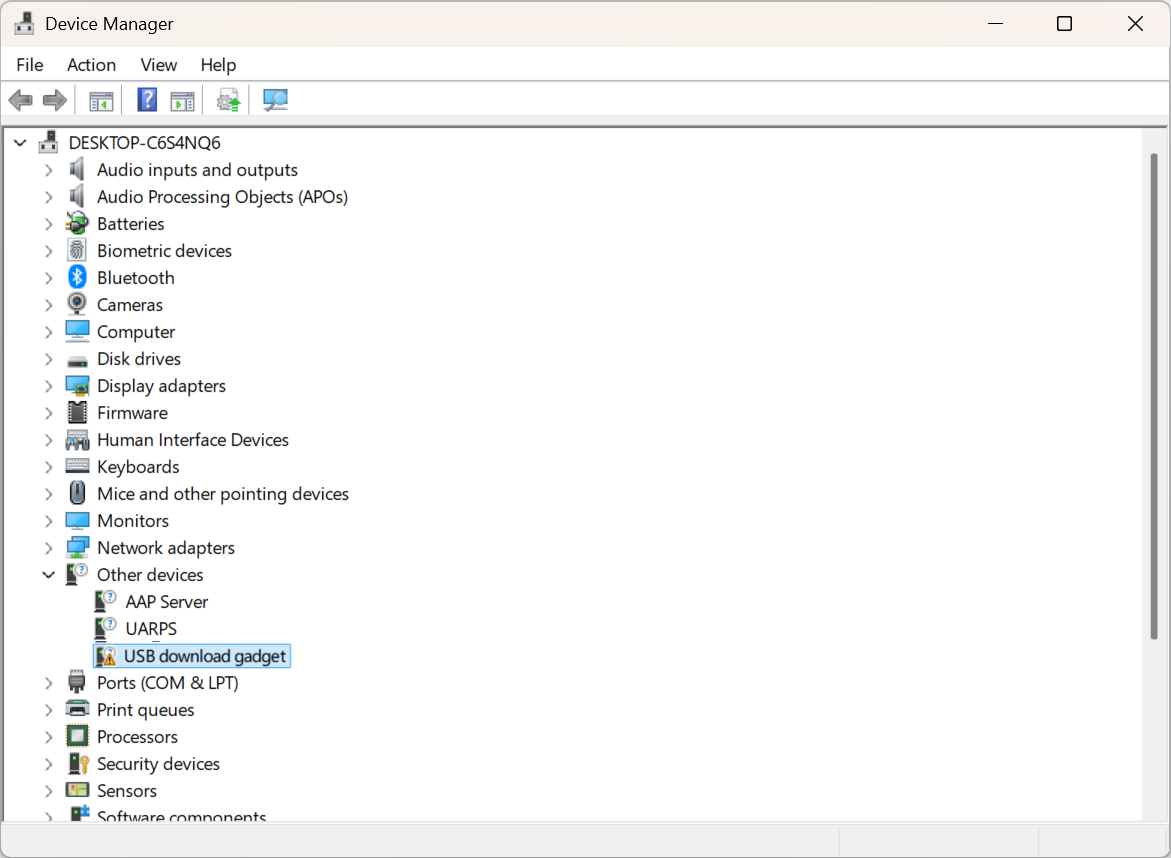Open Help using the blue question mark icon
This screenshot has width=1171, height=858.
(146, 99)
